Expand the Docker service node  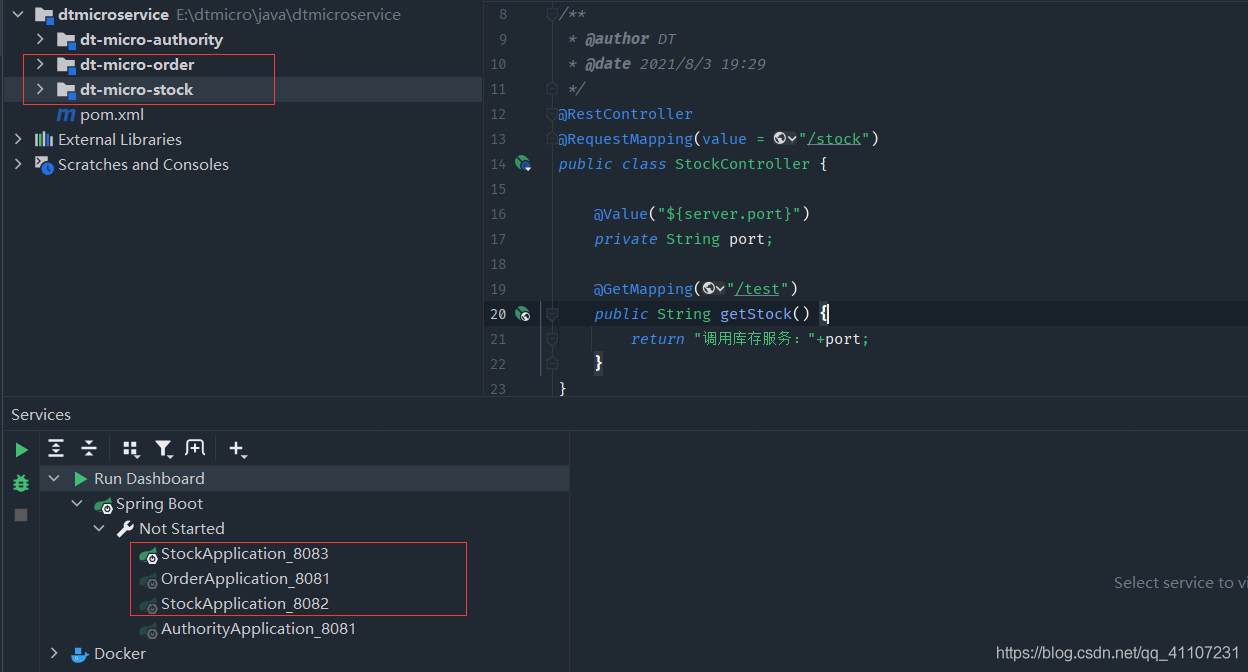[x=55, y=653]
